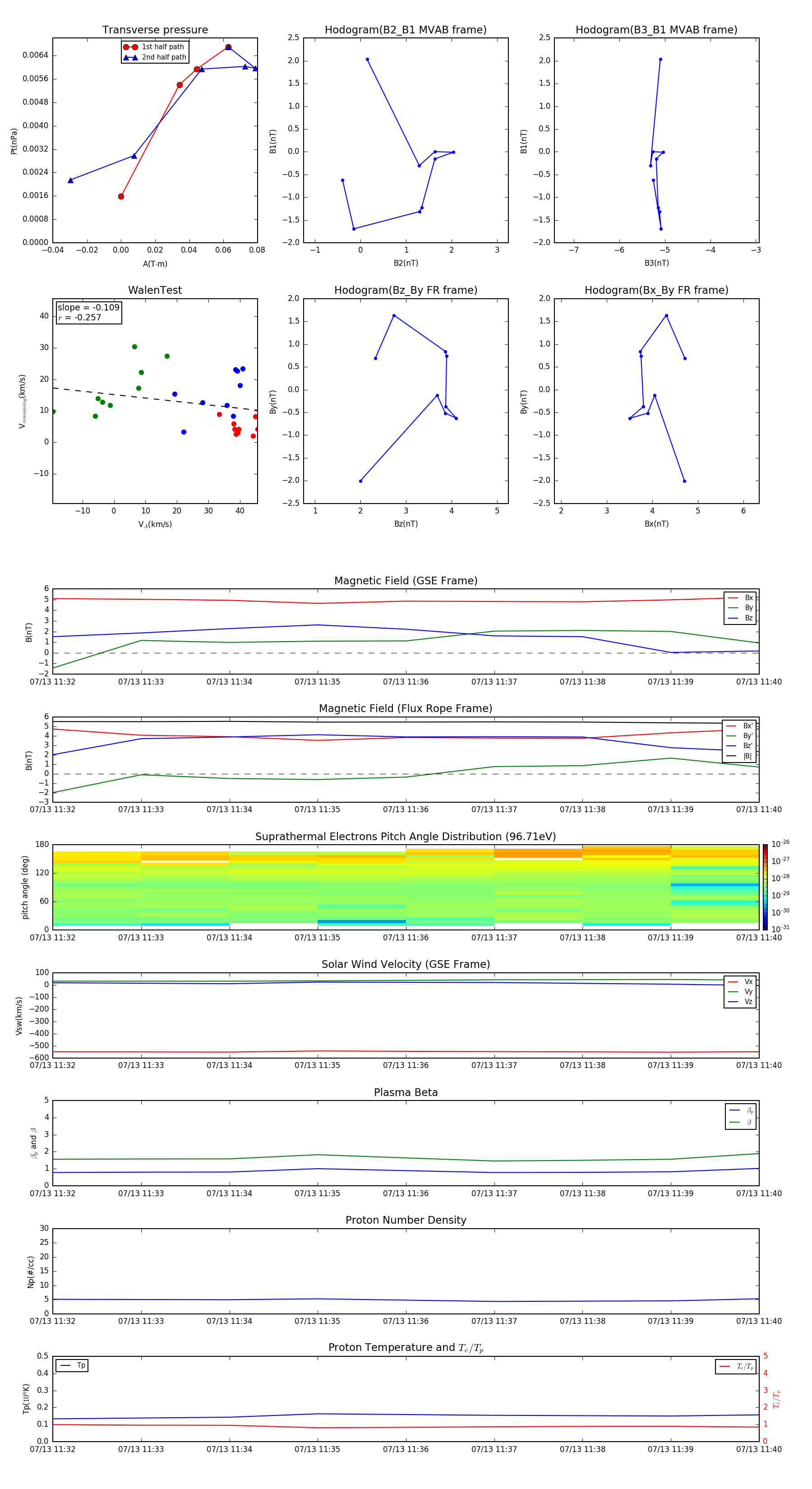Click the red 'Te/Tp' right-side axis label
Screen dimensions: 812x1489
click(777, 1399)
